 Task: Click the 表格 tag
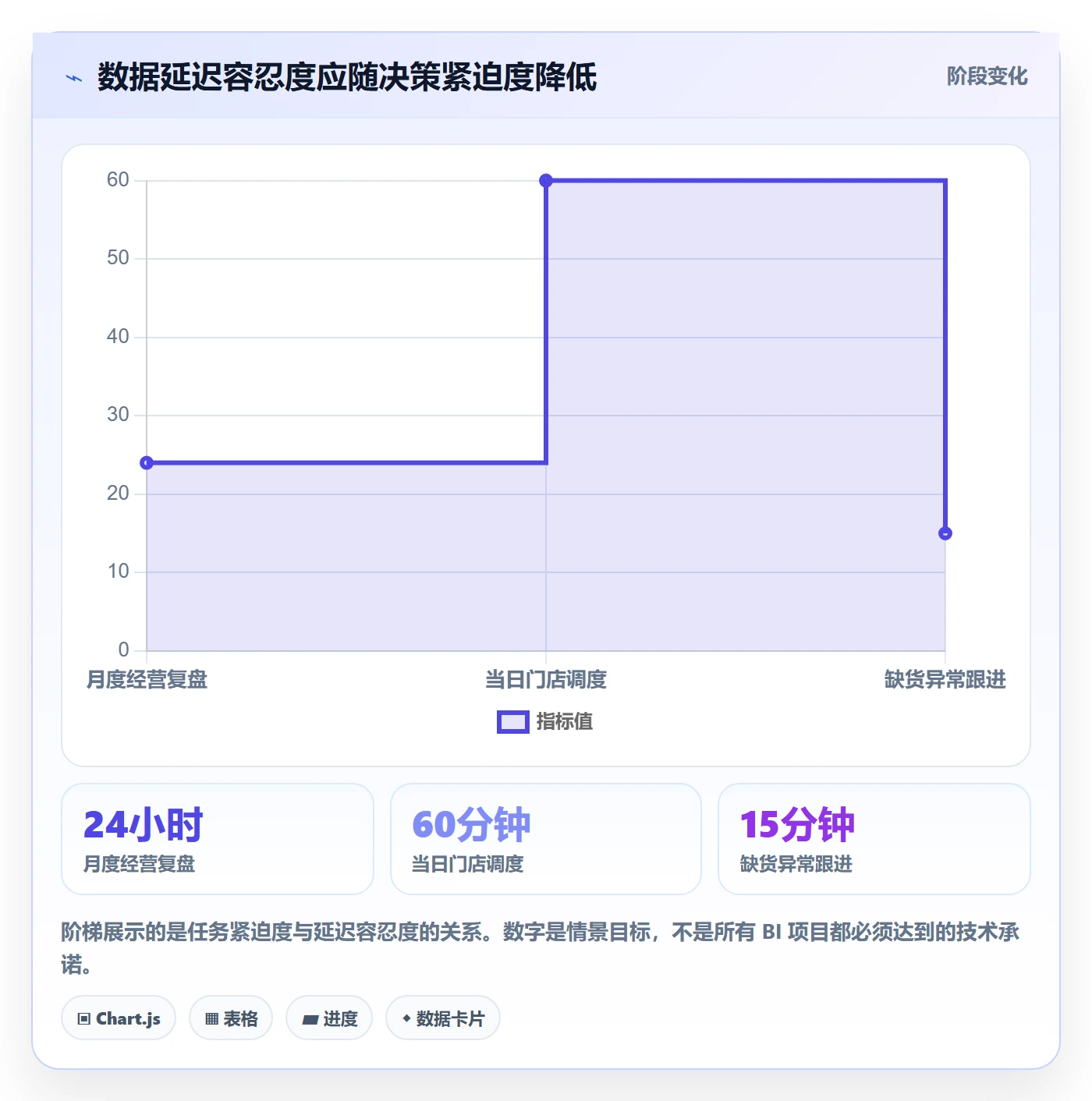pos(231,1018)
